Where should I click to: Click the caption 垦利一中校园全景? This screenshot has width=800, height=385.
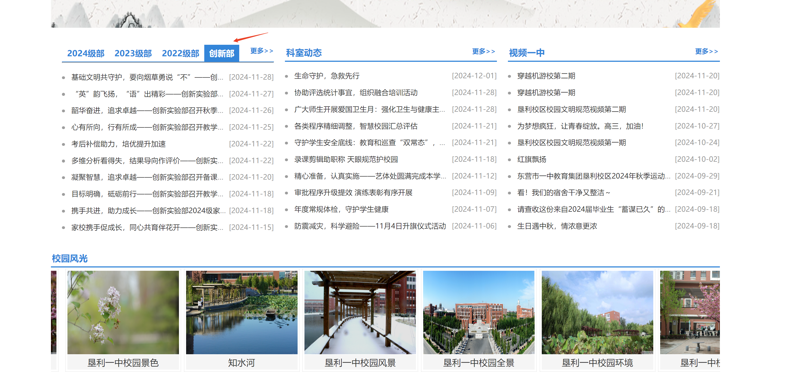point(479,363)
